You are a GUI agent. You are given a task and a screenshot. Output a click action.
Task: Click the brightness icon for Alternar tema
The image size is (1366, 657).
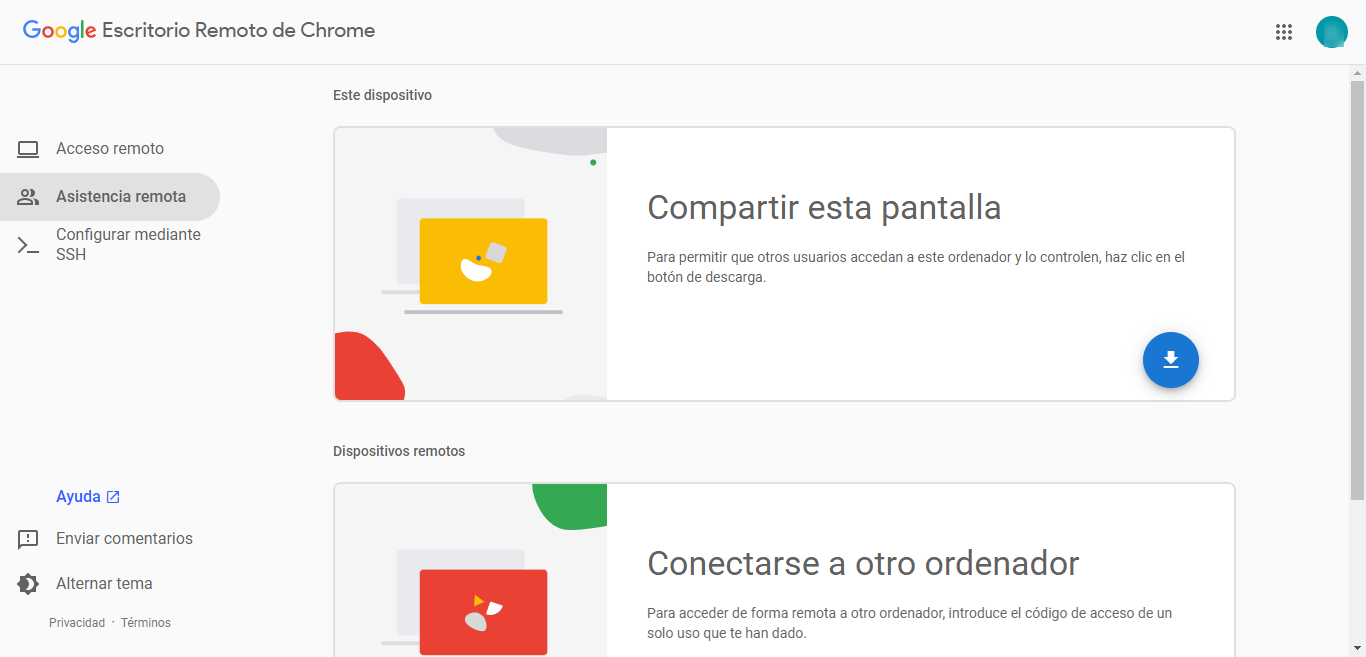pyautogui.click(x=28, y=584)
